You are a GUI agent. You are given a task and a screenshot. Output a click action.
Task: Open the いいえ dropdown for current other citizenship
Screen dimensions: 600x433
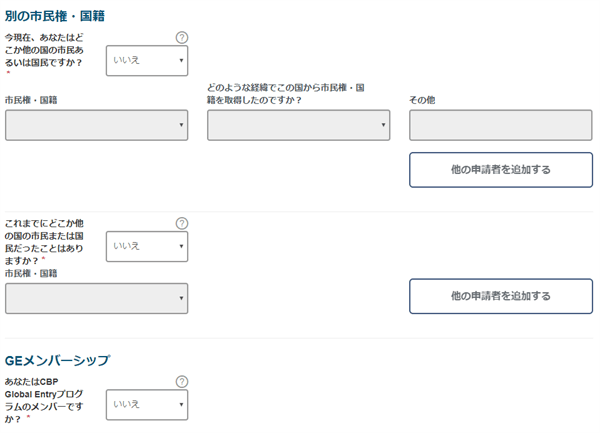click(147, 60)
